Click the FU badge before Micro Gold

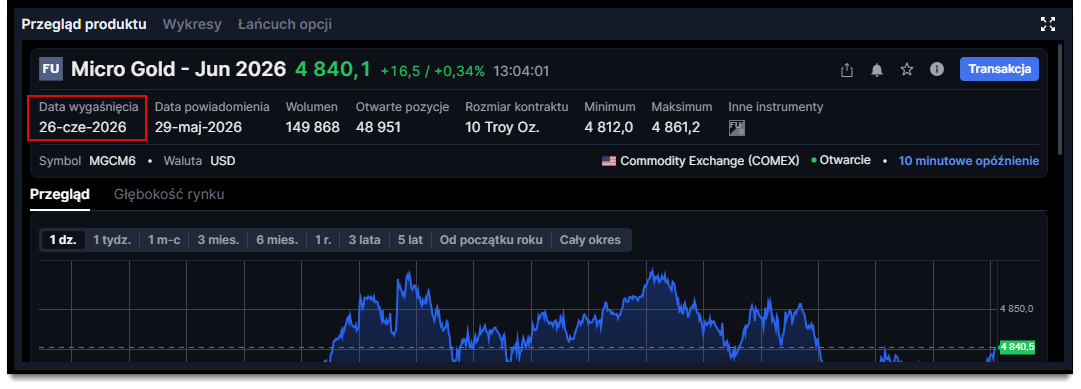pos(51,69)
